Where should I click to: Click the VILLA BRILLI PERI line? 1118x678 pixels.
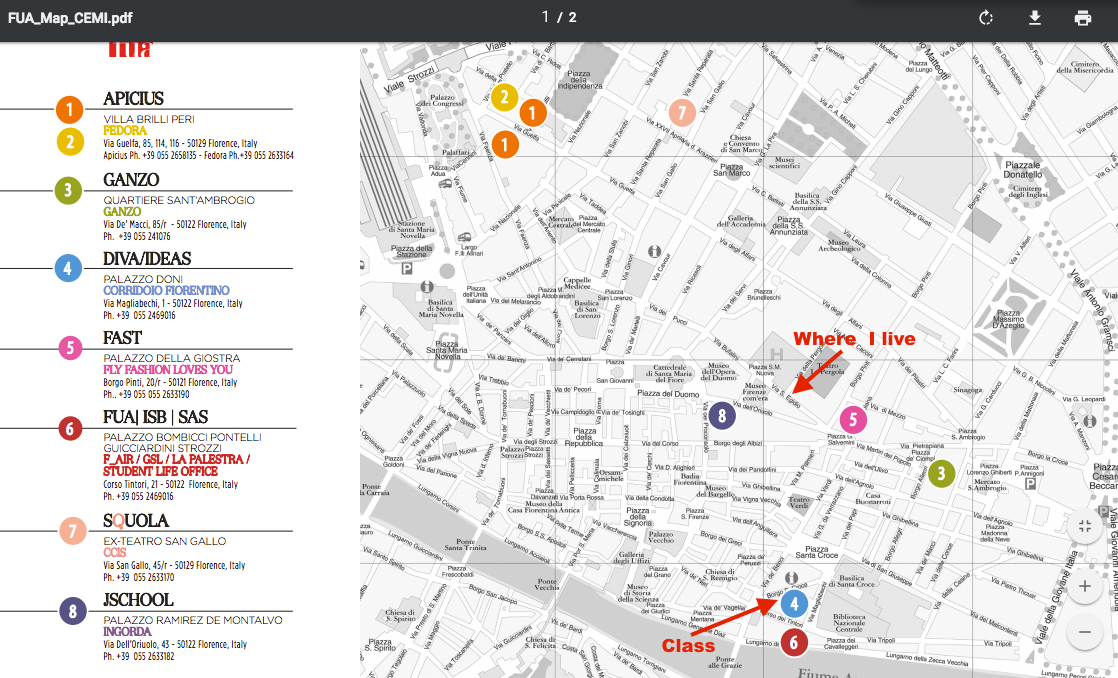148,119
